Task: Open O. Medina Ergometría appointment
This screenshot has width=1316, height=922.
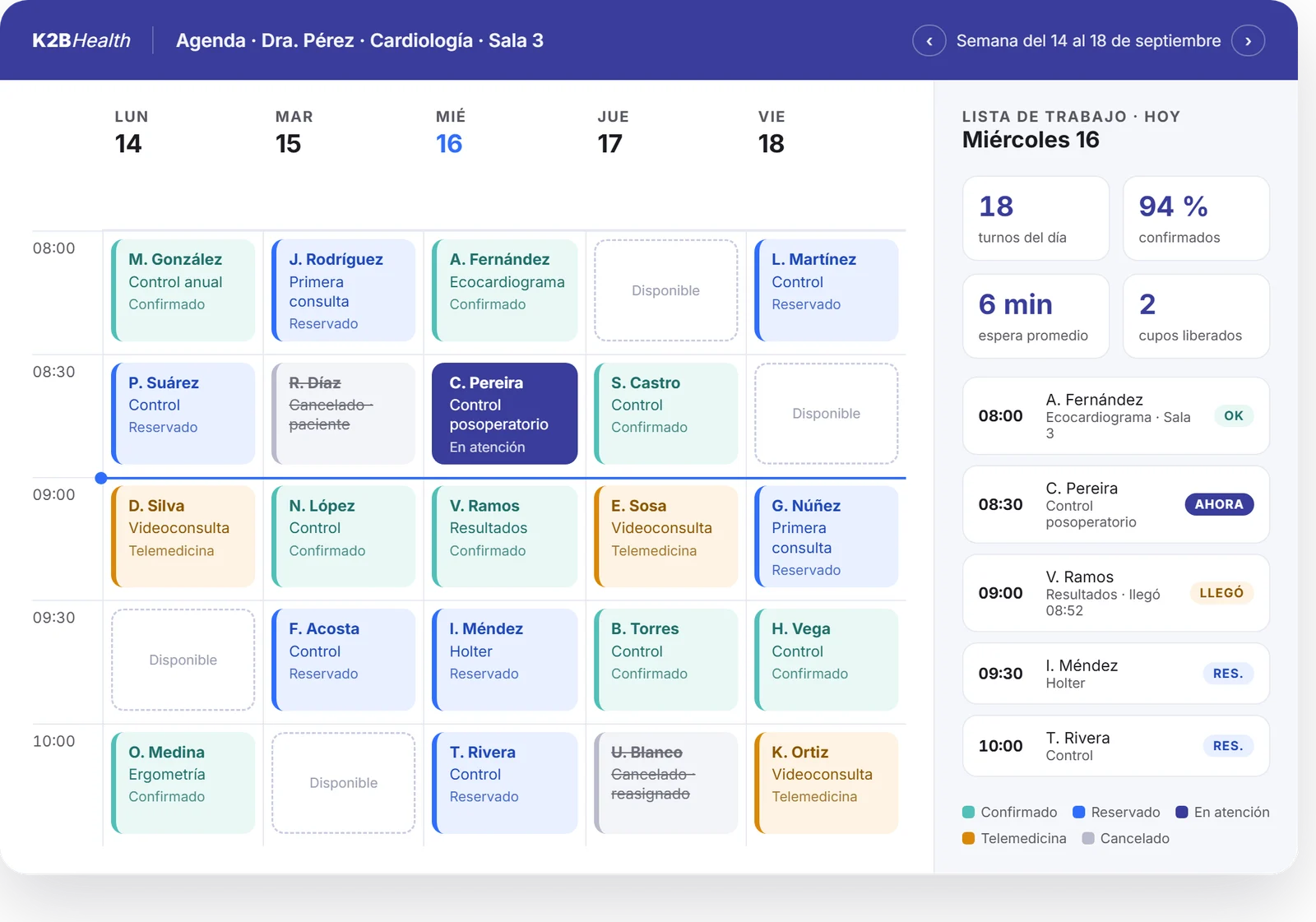Action: coord(183,783)
